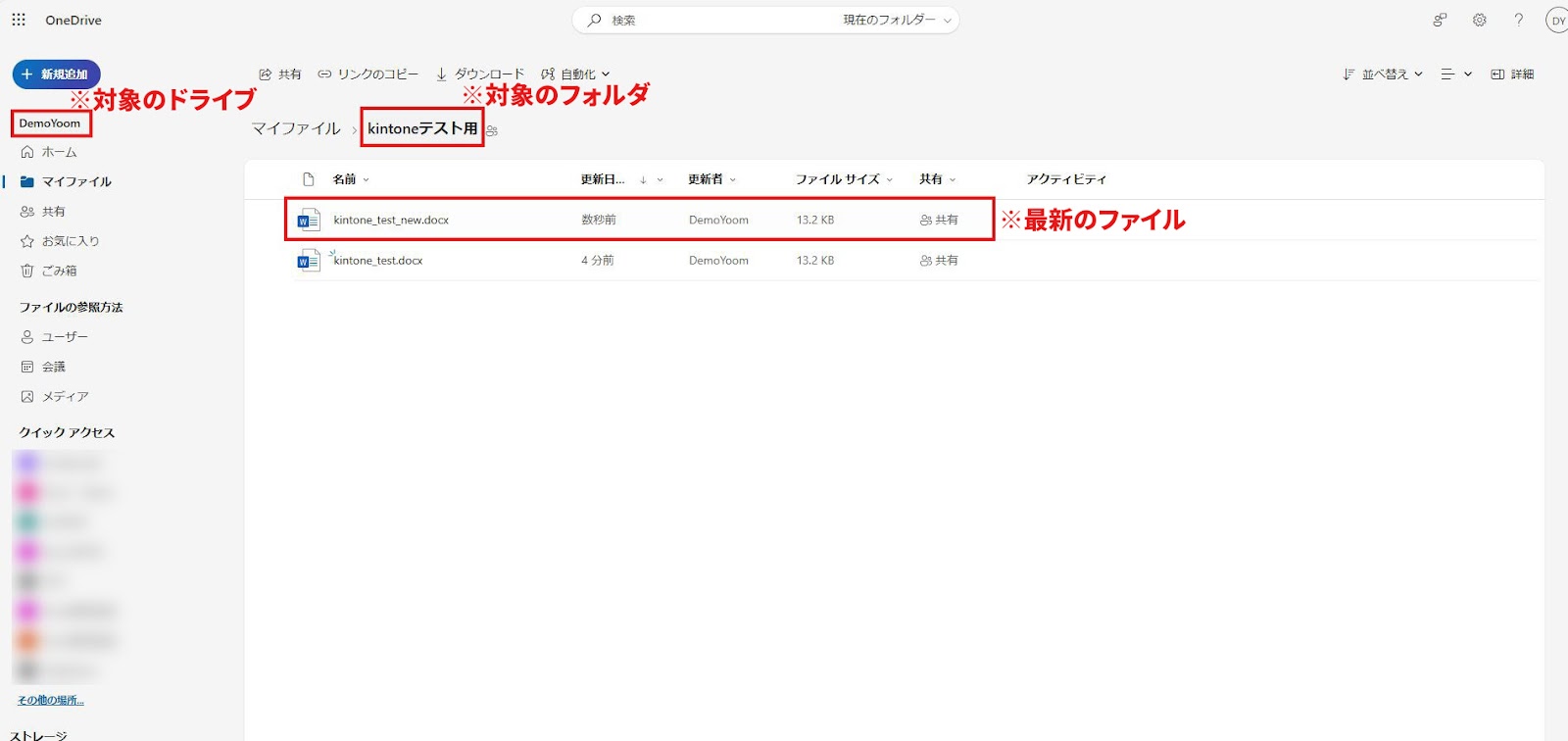Image resolution: width=1568 pixels, height=741 pixels.
Task: Click the その他の場所 link
Action: [51, 701]
